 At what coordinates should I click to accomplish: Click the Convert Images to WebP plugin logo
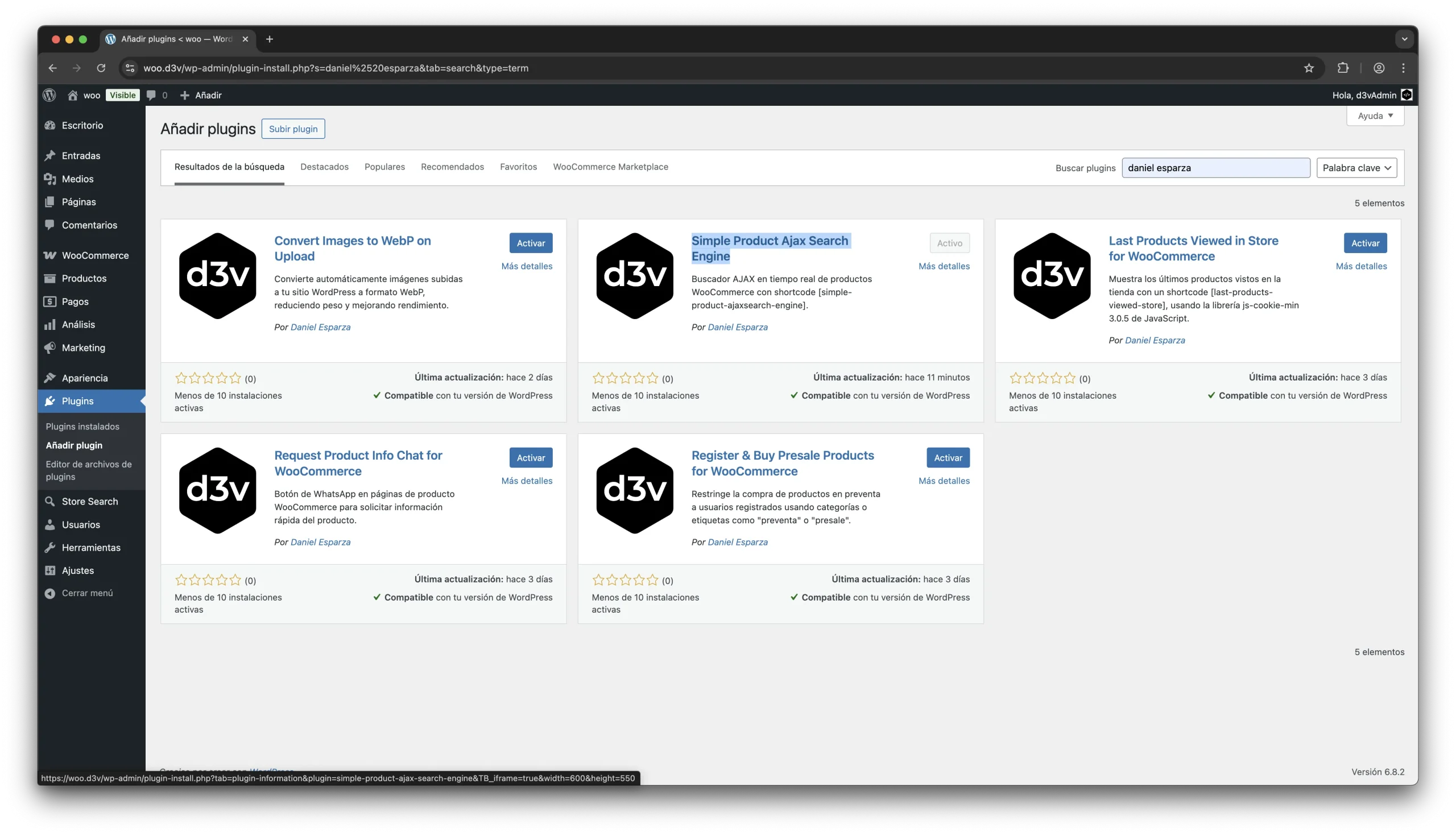click(x=217, y=276)
